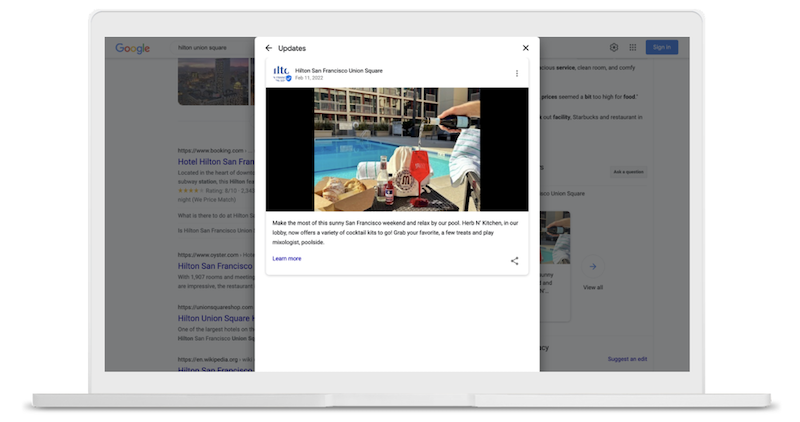800x422 pixels.
Task: Click the Sign in button
Action: point(662,47)
